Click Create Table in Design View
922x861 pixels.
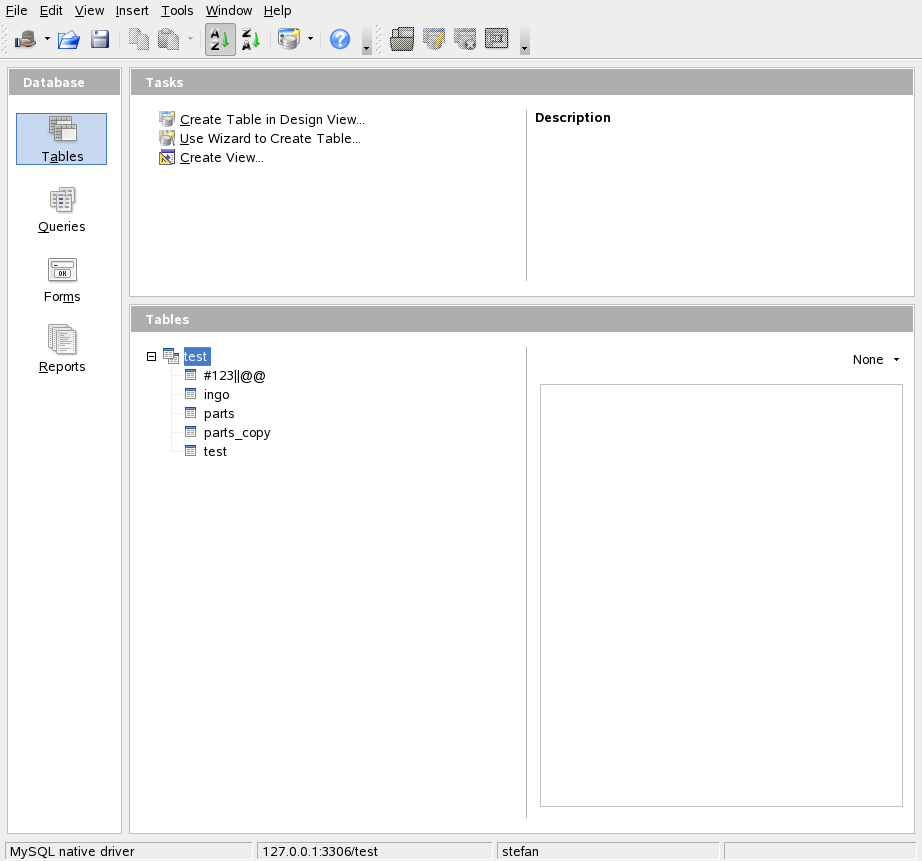[x=271, y=120]
